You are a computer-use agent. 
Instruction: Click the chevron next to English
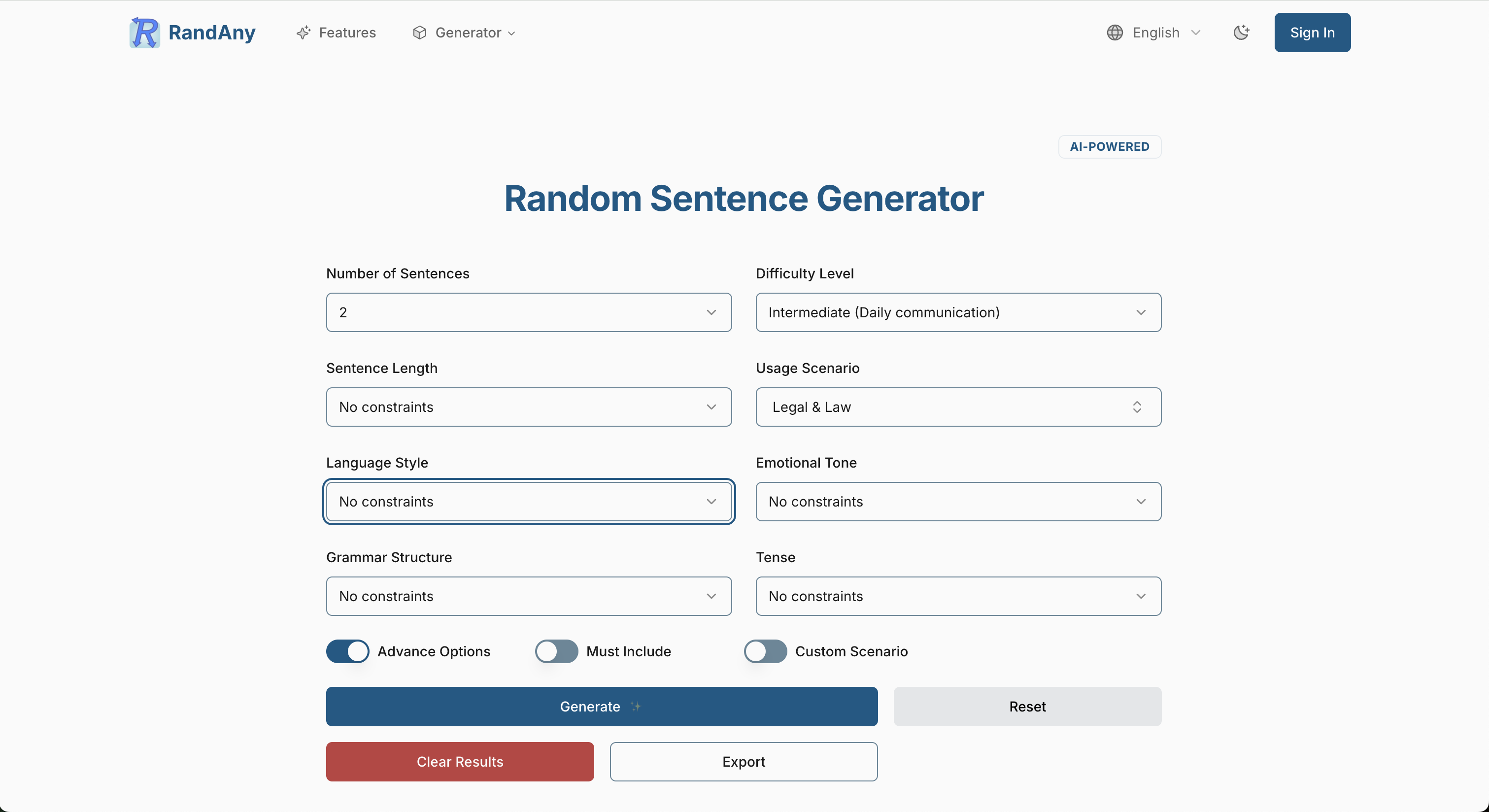tap(1196, 33)
